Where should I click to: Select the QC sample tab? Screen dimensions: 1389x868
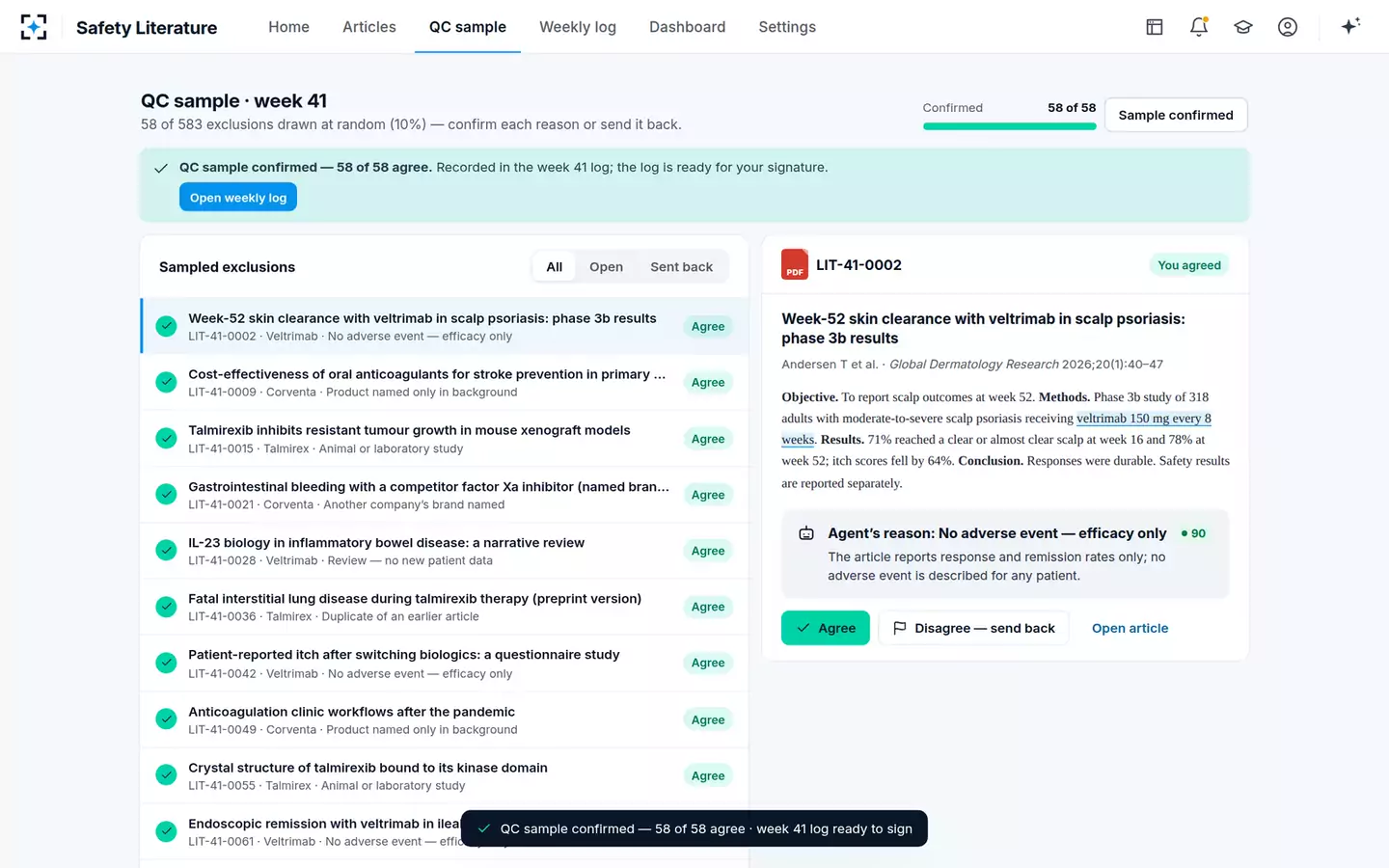[x=468, y=27]
